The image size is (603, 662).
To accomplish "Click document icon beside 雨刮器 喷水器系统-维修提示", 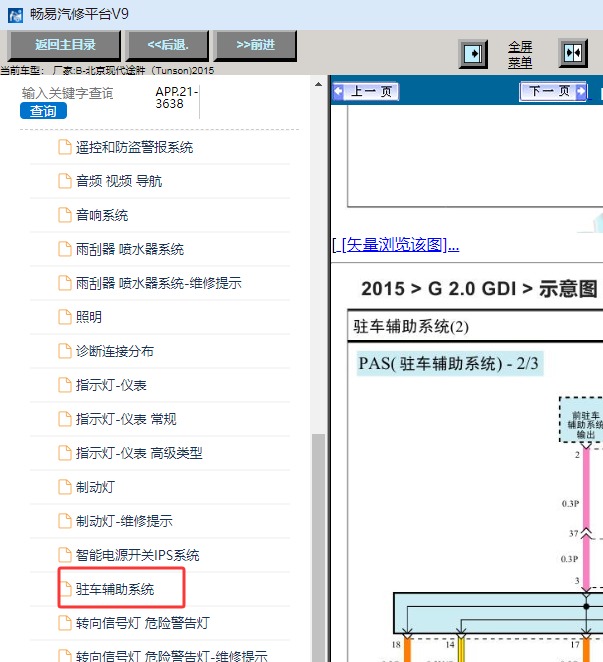I will (x=65, y=282).
